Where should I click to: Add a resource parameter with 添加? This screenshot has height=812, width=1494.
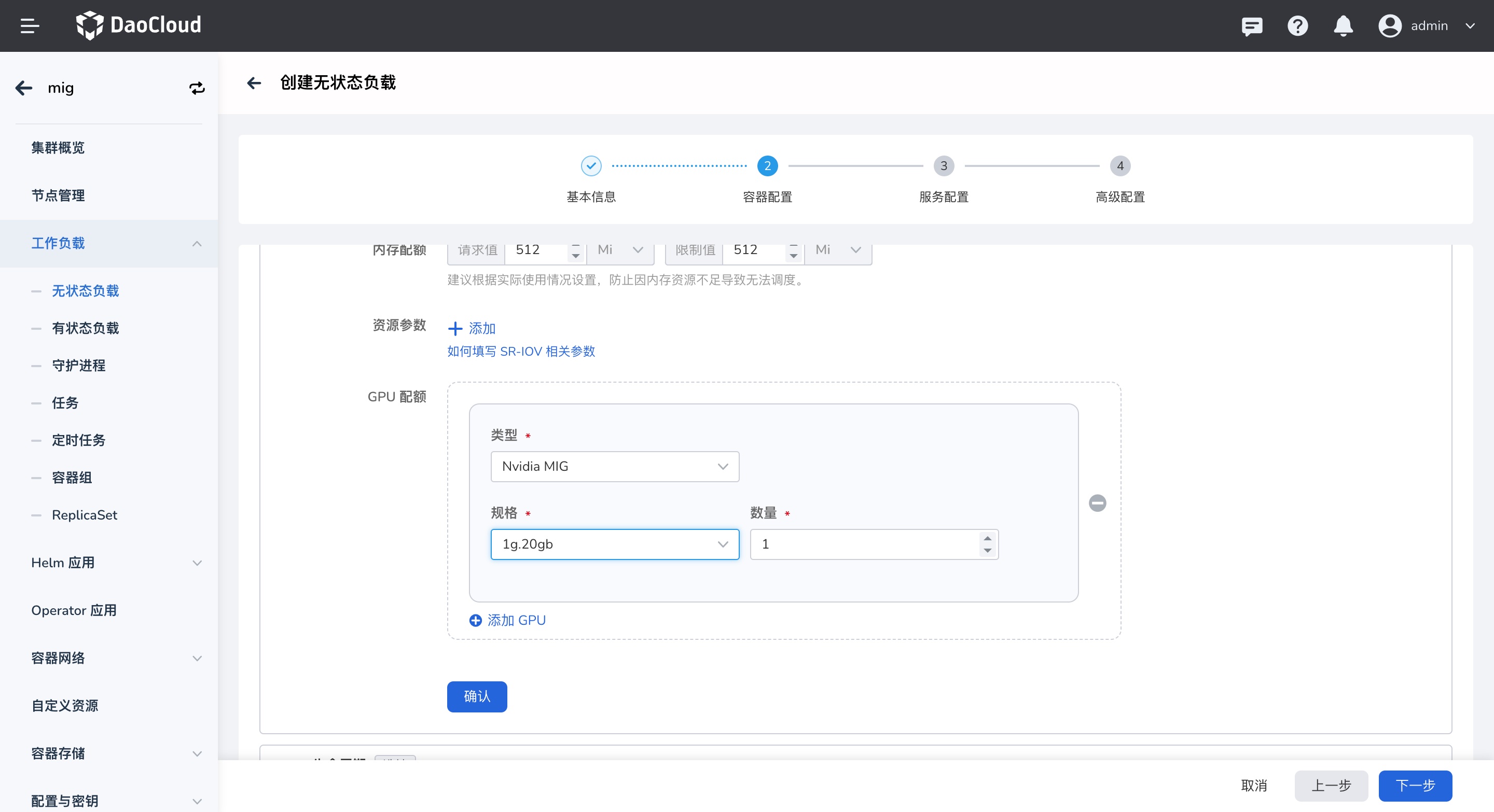tap(472, 329)
